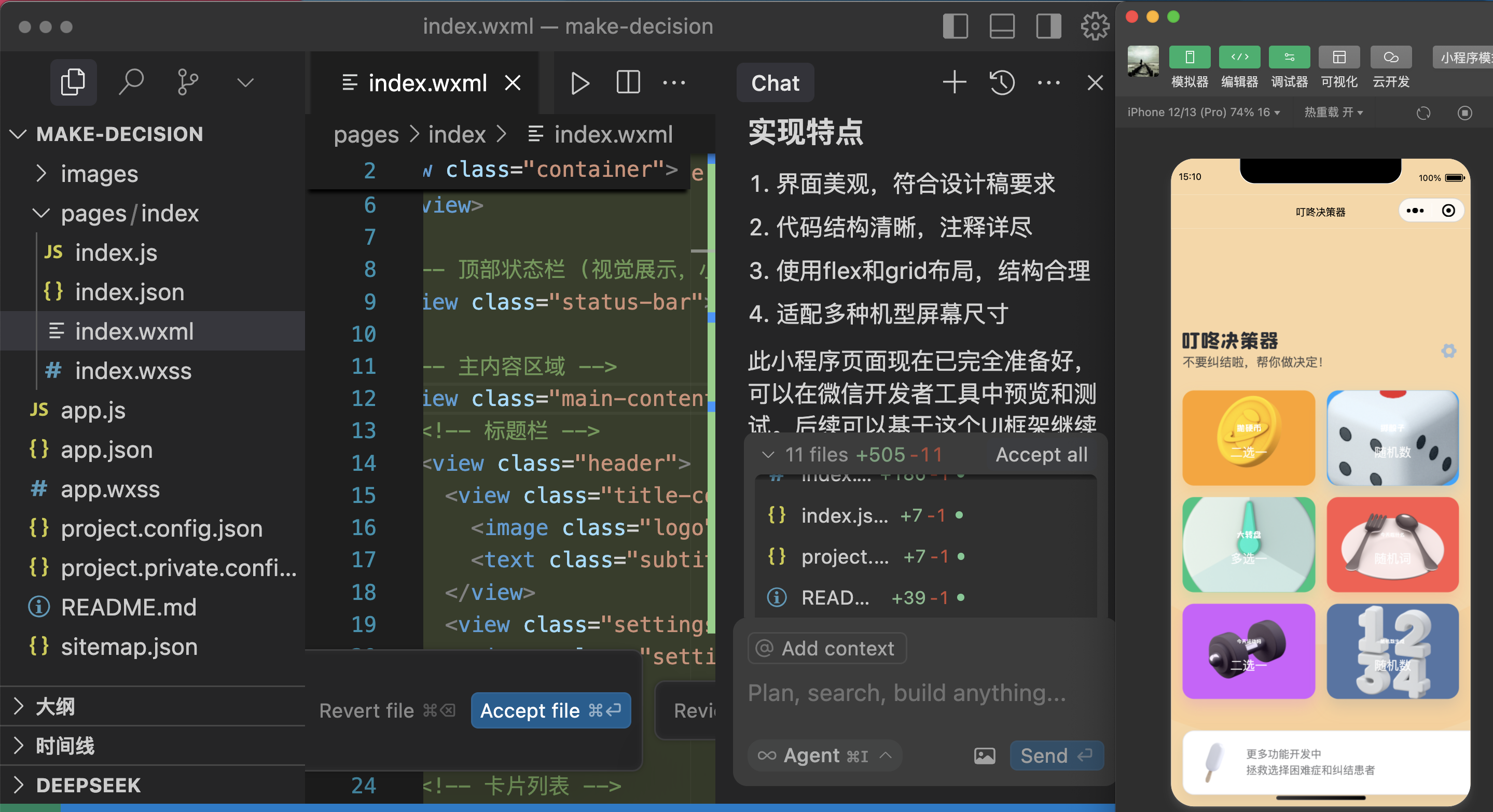Screen dimensions: 1493x812
Task: Select the Chat panel tab
Action: 775,83
